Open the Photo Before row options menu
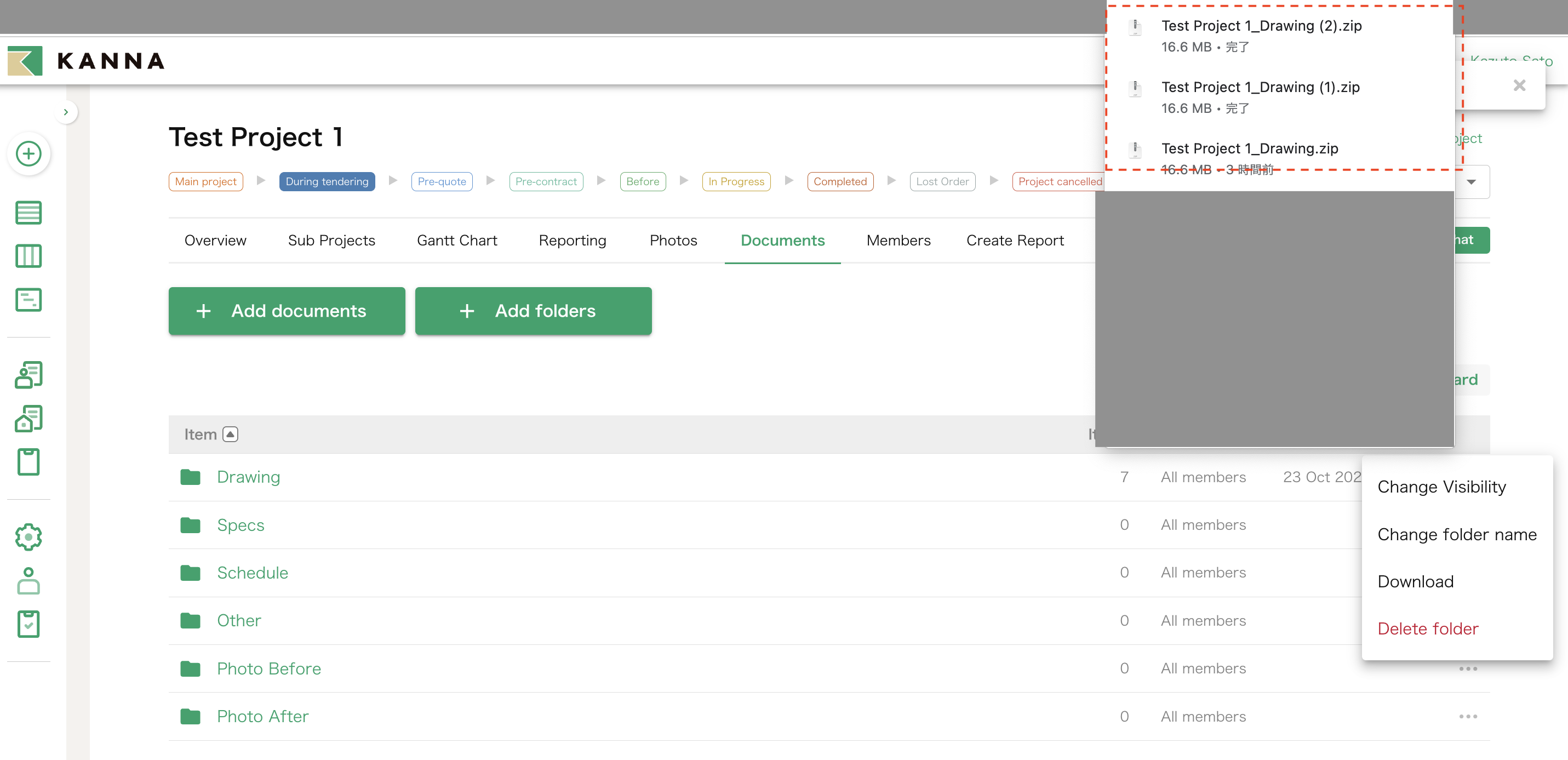The height and width of the screenshot is (760, 1568). tap(1468, 668)
